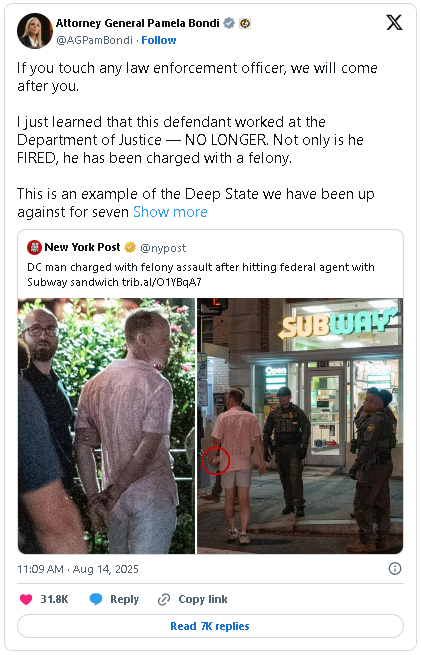Open the 11:09 AM Aug 14, 2025 timestamp
Viewport: 421px width, 655px height.
(78, 569)
